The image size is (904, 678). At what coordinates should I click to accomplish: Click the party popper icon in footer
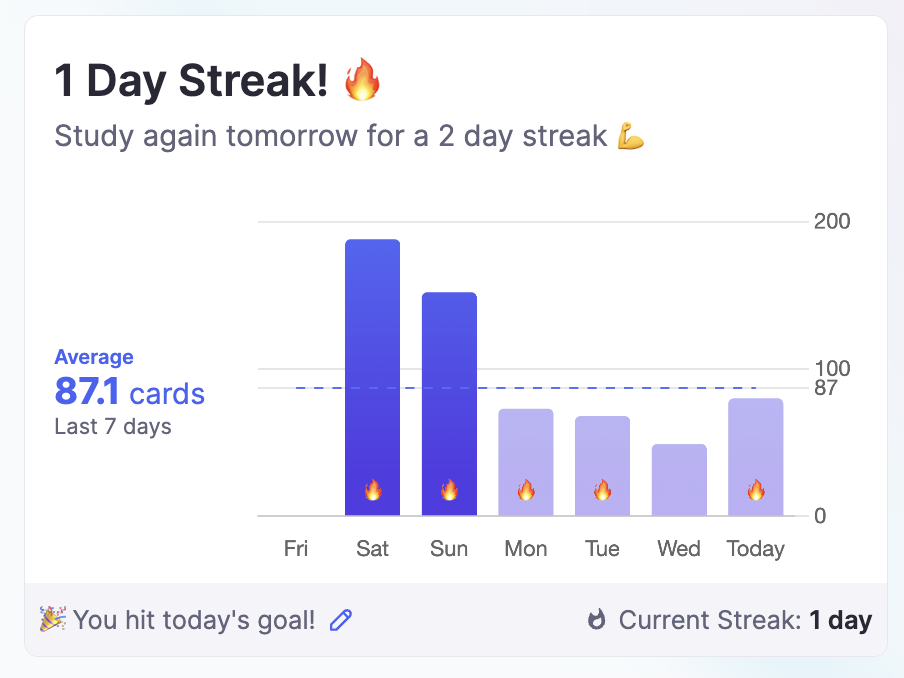pyautogui.click(x=52, y=621)
